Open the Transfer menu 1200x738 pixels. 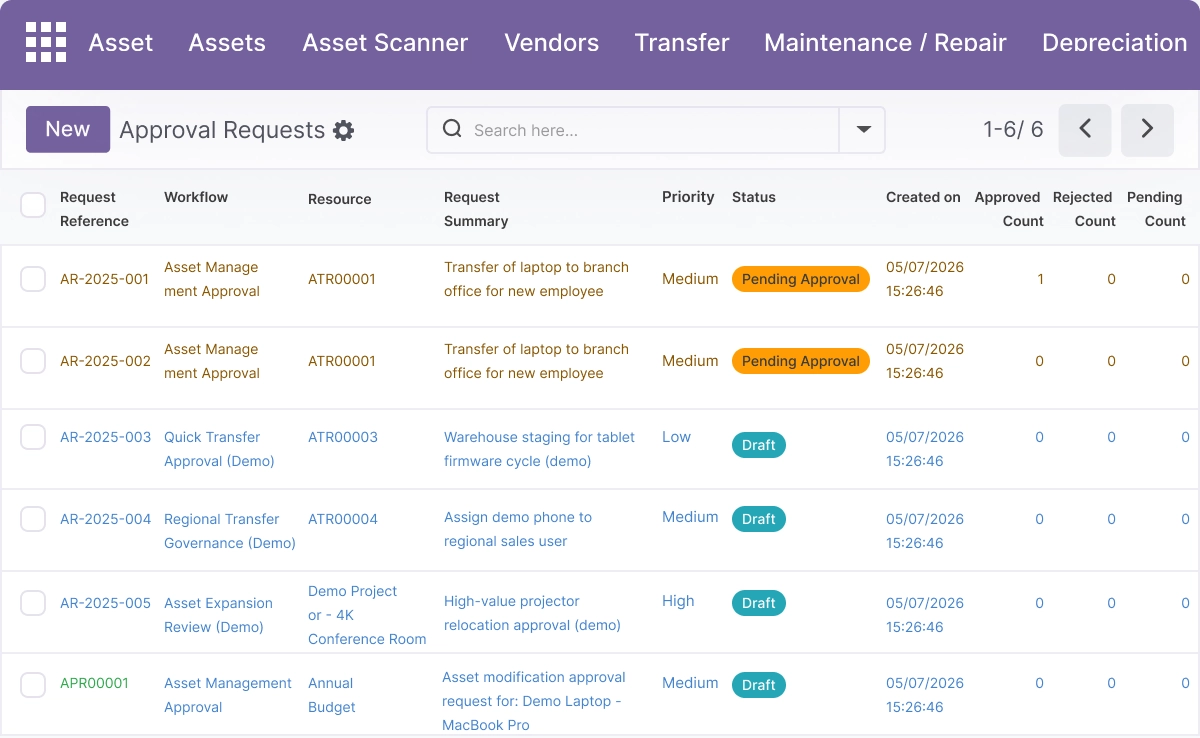(x=682, y=43)
